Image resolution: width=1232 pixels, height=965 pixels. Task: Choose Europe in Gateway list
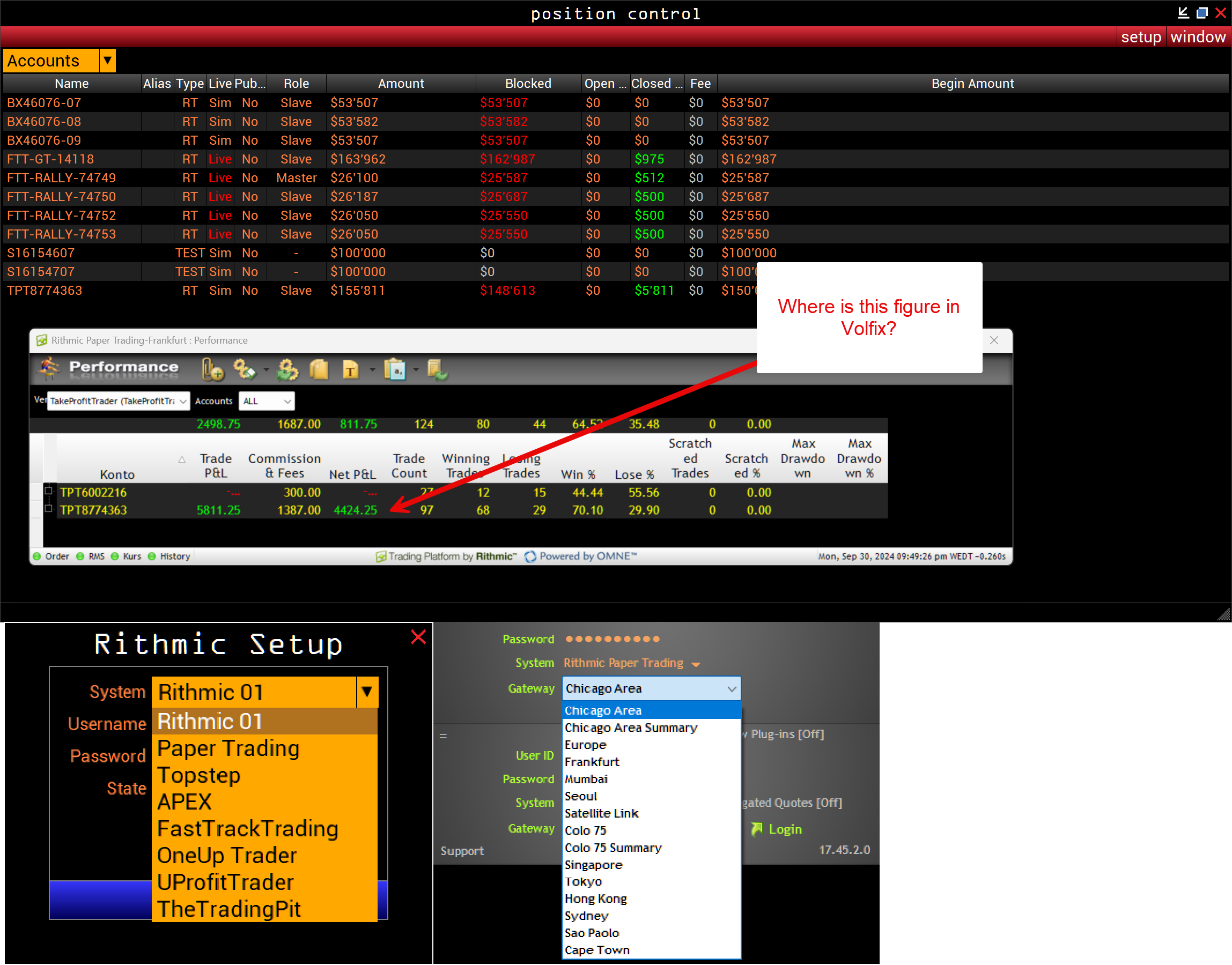click(651, 745)
